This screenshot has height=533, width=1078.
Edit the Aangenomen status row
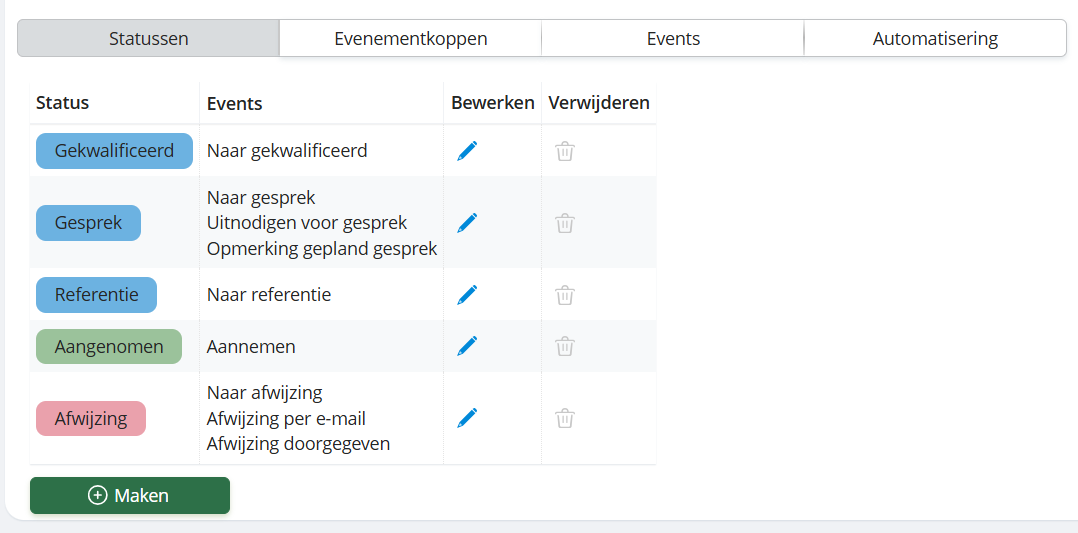click(x=467, y=346)
